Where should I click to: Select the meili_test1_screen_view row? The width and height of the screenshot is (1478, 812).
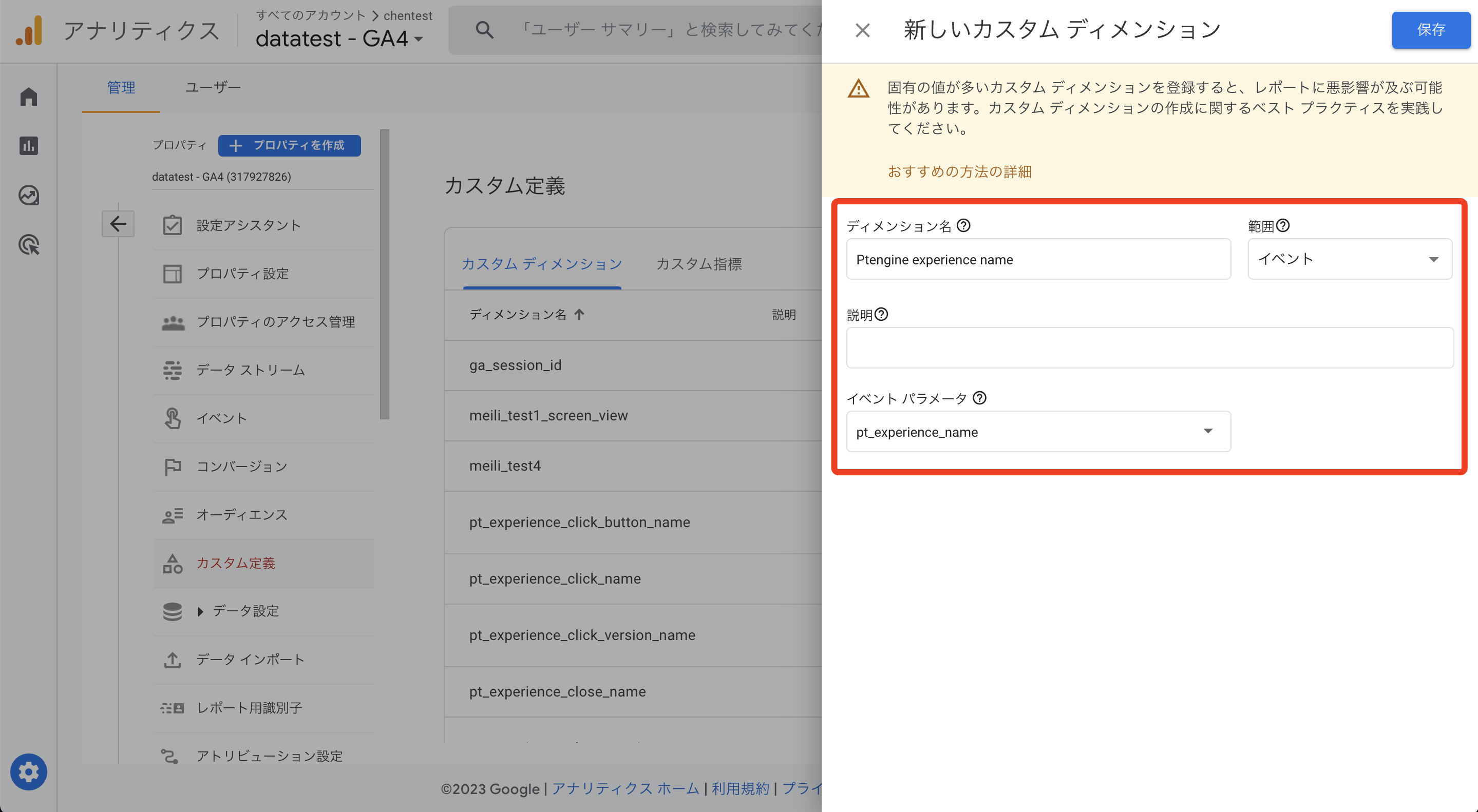[x=633, y=416]
